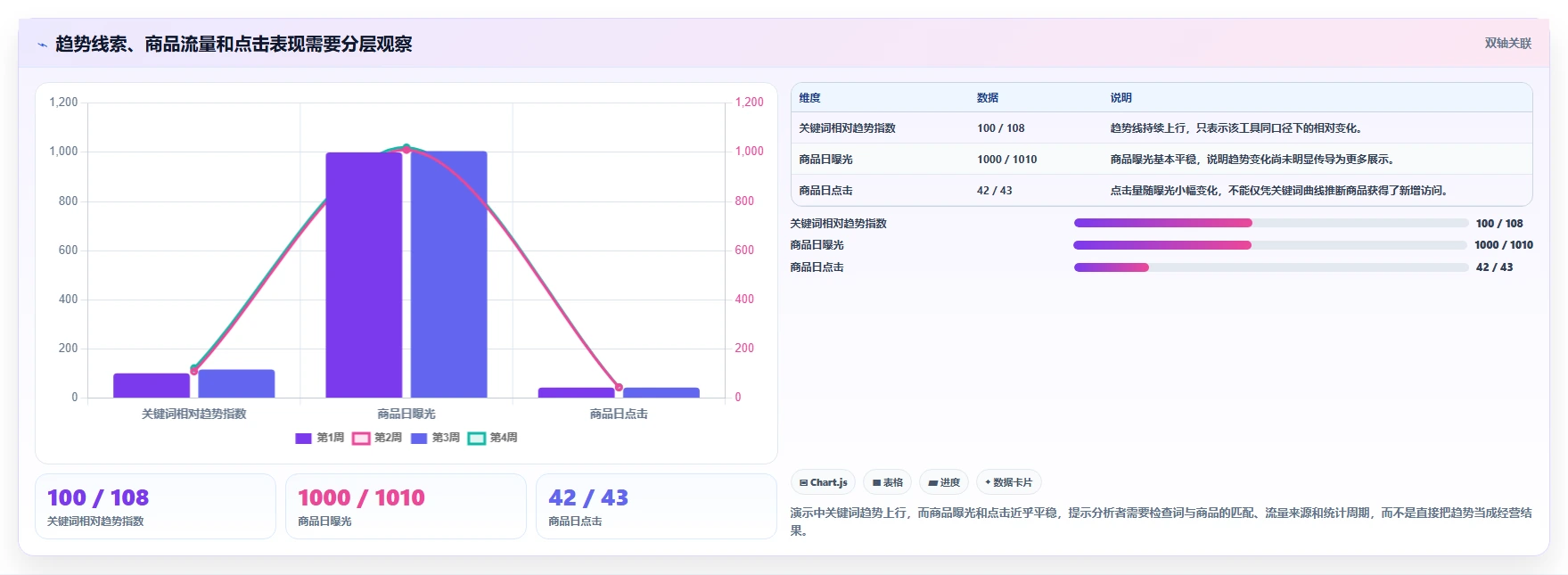1568x575 pixels.
Task: Click the 演示中关键词趋势上行 summary paragraph
Action: click(x=1161, y=522)
